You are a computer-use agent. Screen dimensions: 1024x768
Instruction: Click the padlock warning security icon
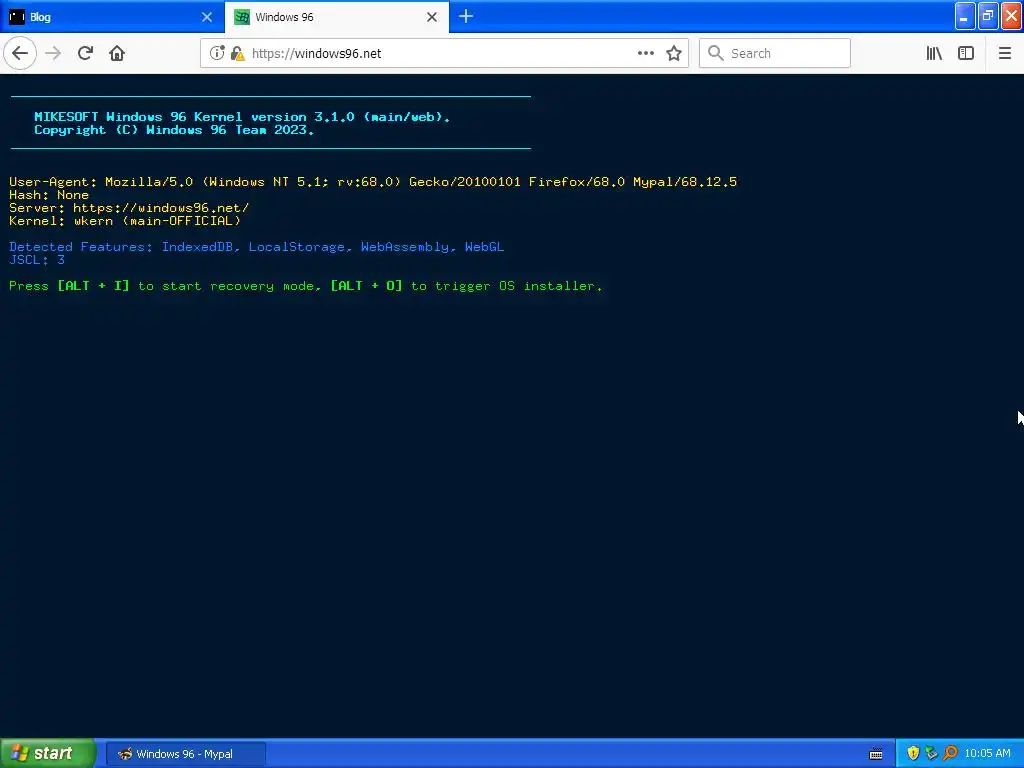point(237,53)
